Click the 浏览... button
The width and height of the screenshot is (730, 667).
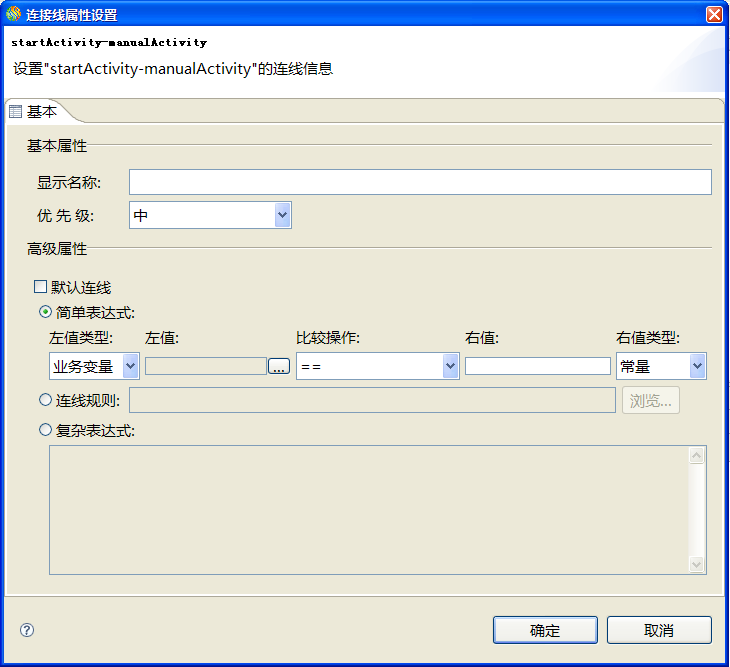[652, 400]
